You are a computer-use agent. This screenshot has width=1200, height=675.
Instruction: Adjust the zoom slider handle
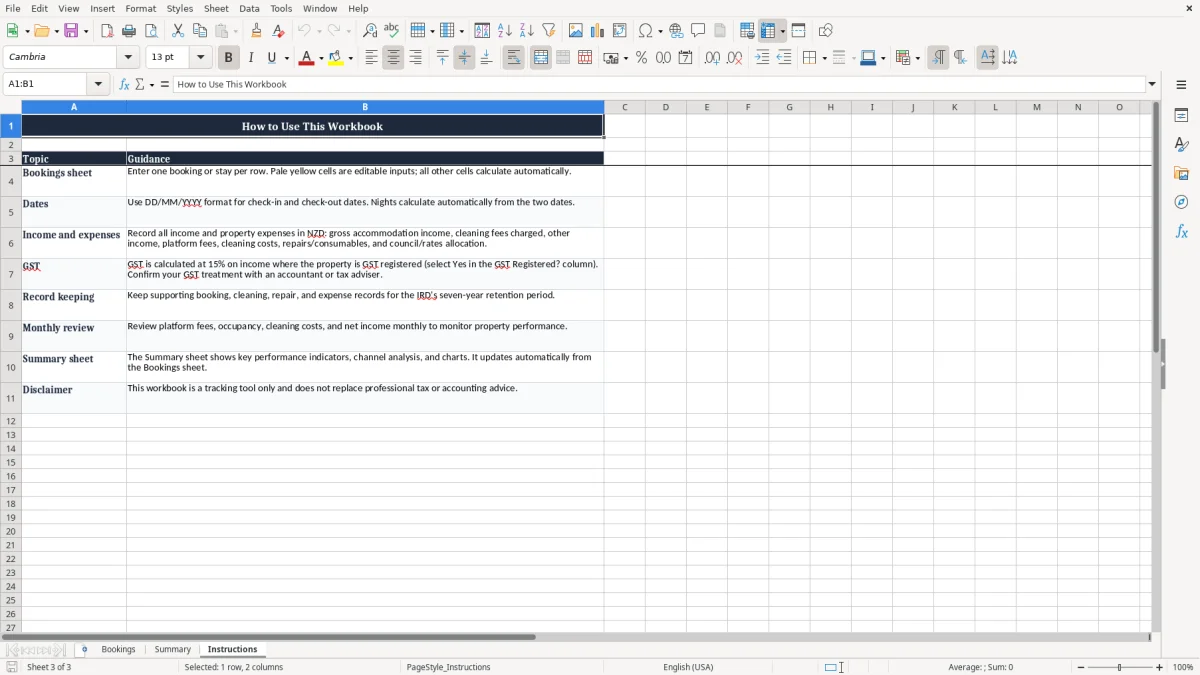click(x=1120, y=667)
